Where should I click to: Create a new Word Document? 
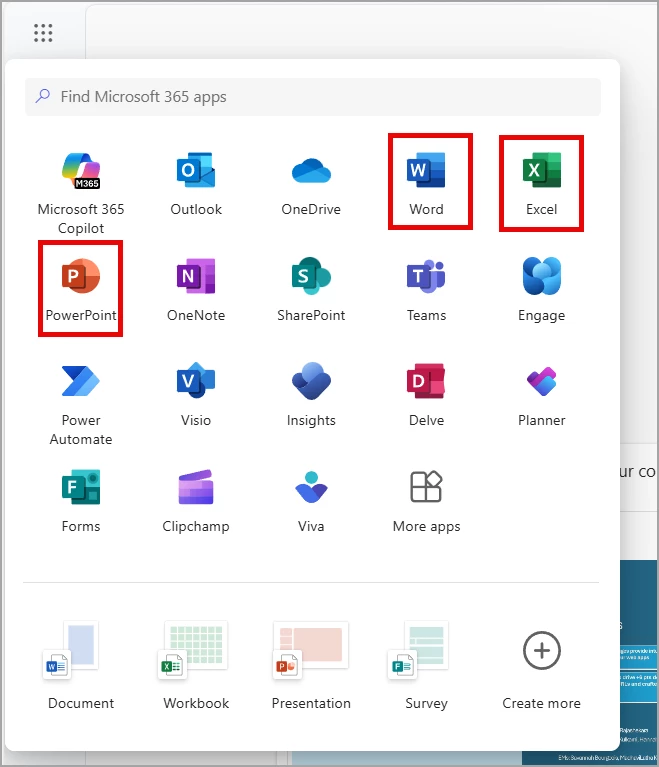pyautogui.click(x=81, y=665)
